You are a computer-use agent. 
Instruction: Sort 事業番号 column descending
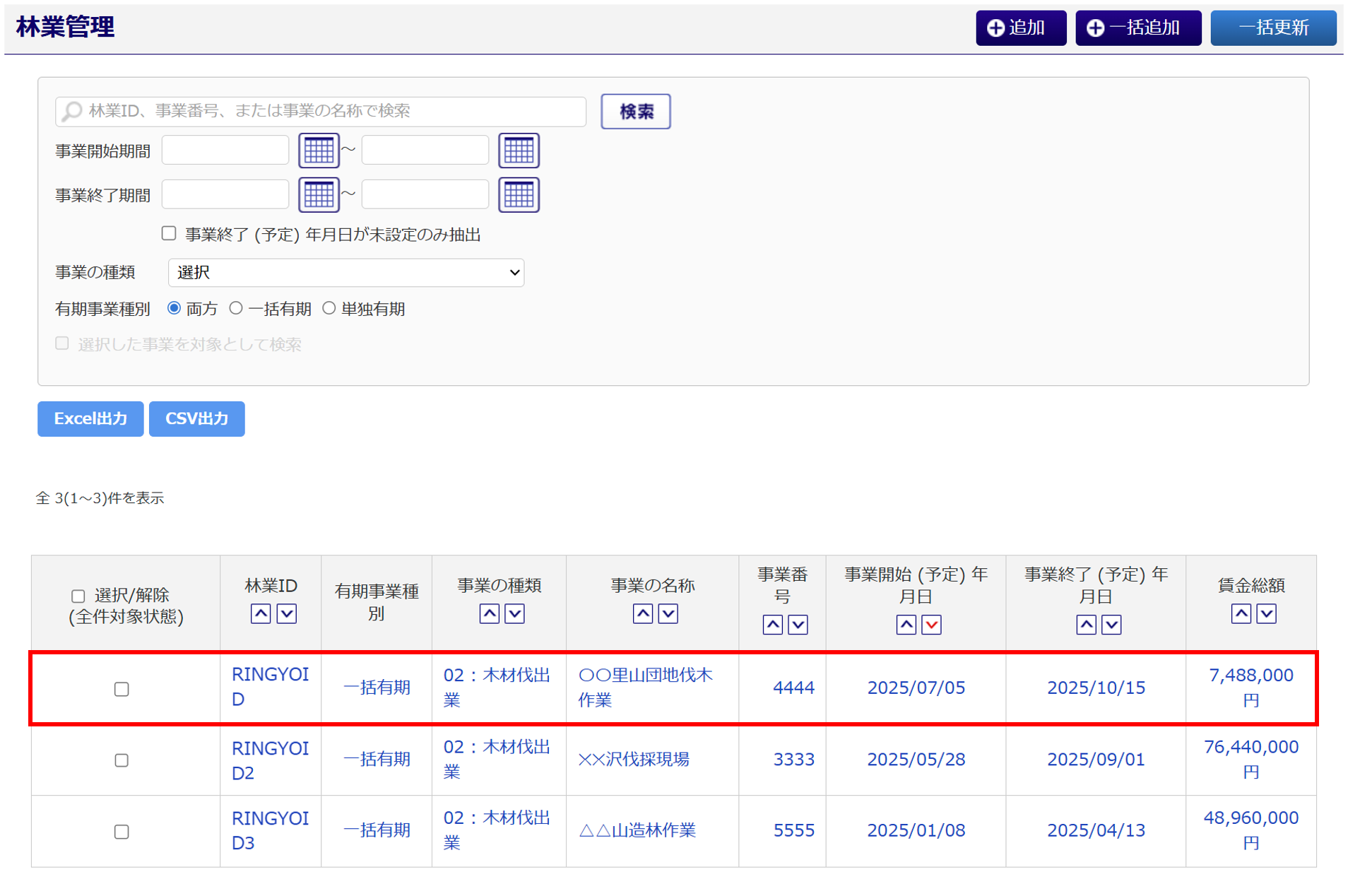[x=798, y=625]
